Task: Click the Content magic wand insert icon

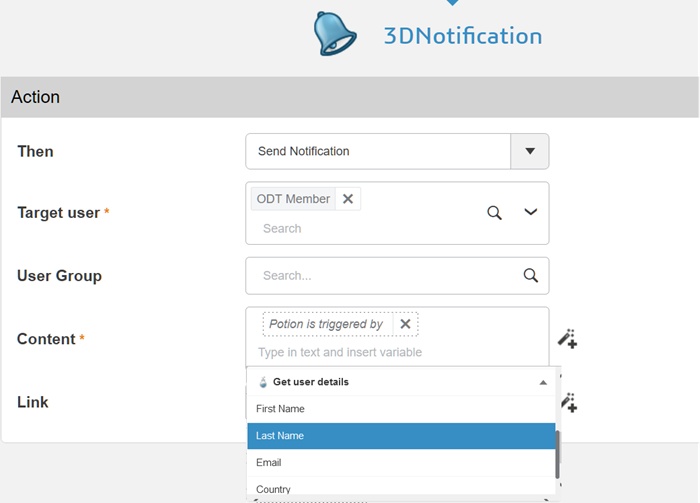Action: 567,339
